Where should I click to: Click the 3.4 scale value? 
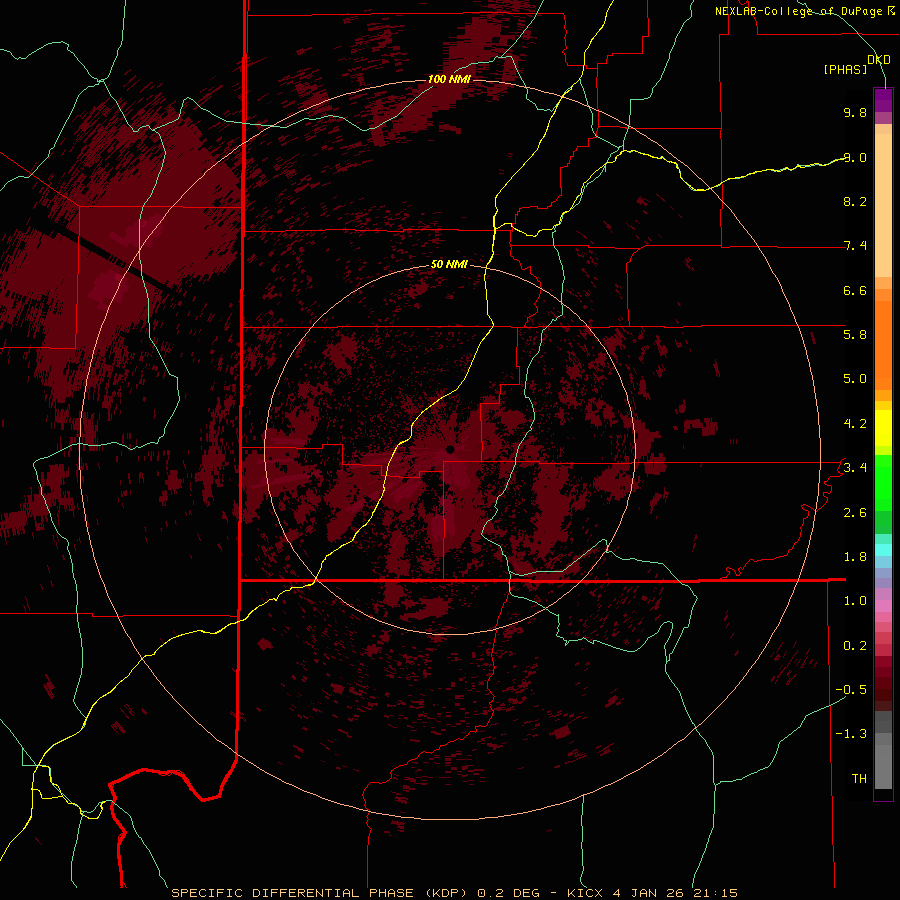[855, 467]
